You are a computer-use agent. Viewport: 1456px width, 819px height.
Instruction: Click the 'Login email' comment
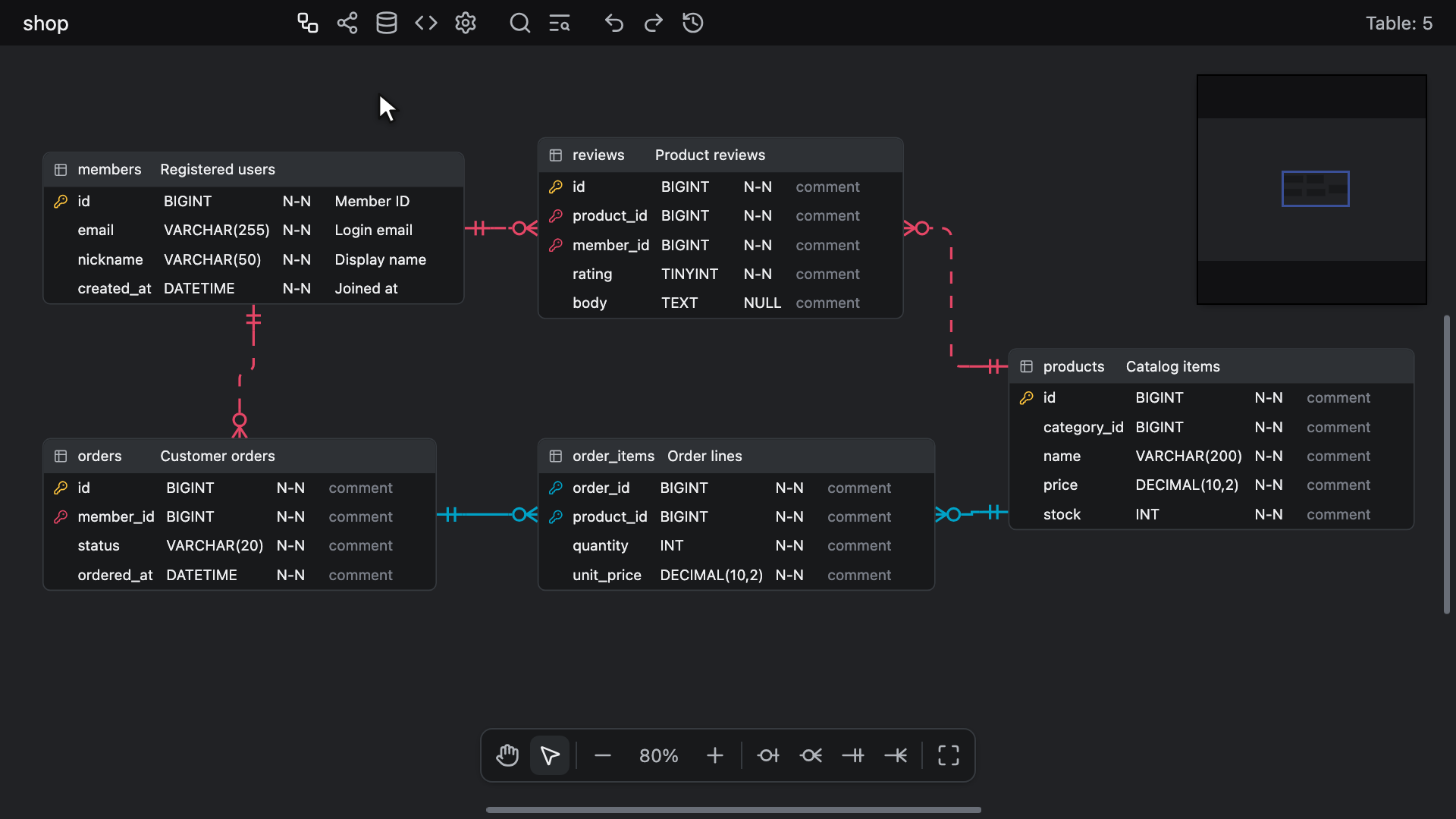(374, 230)
